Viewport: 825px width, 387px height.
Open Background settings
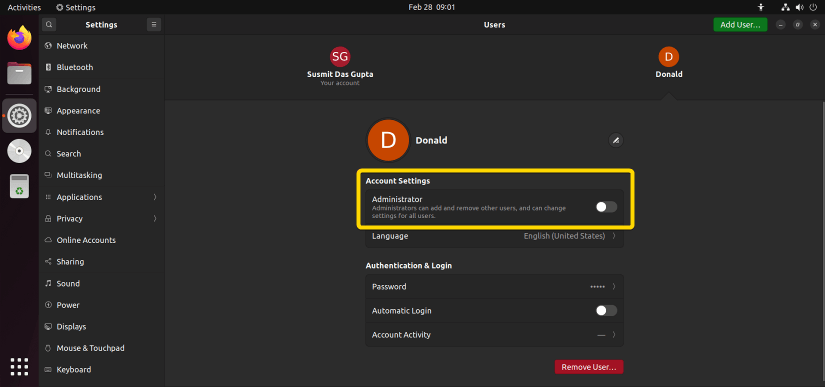point(102,89)
